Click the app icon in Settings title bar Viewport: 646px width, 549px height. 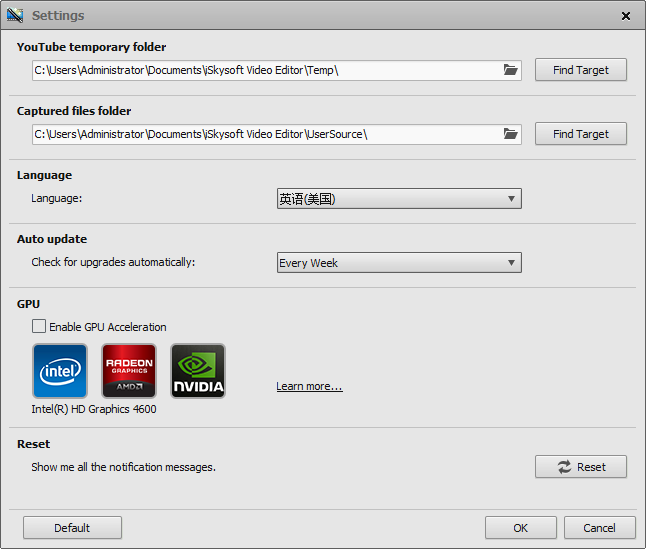point(15,15)
